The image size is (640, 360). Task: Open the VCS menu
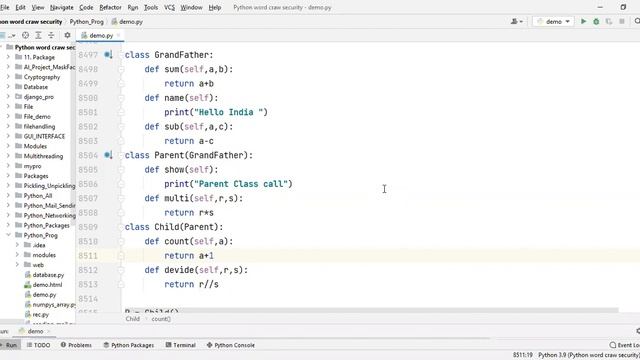[169, 7]
